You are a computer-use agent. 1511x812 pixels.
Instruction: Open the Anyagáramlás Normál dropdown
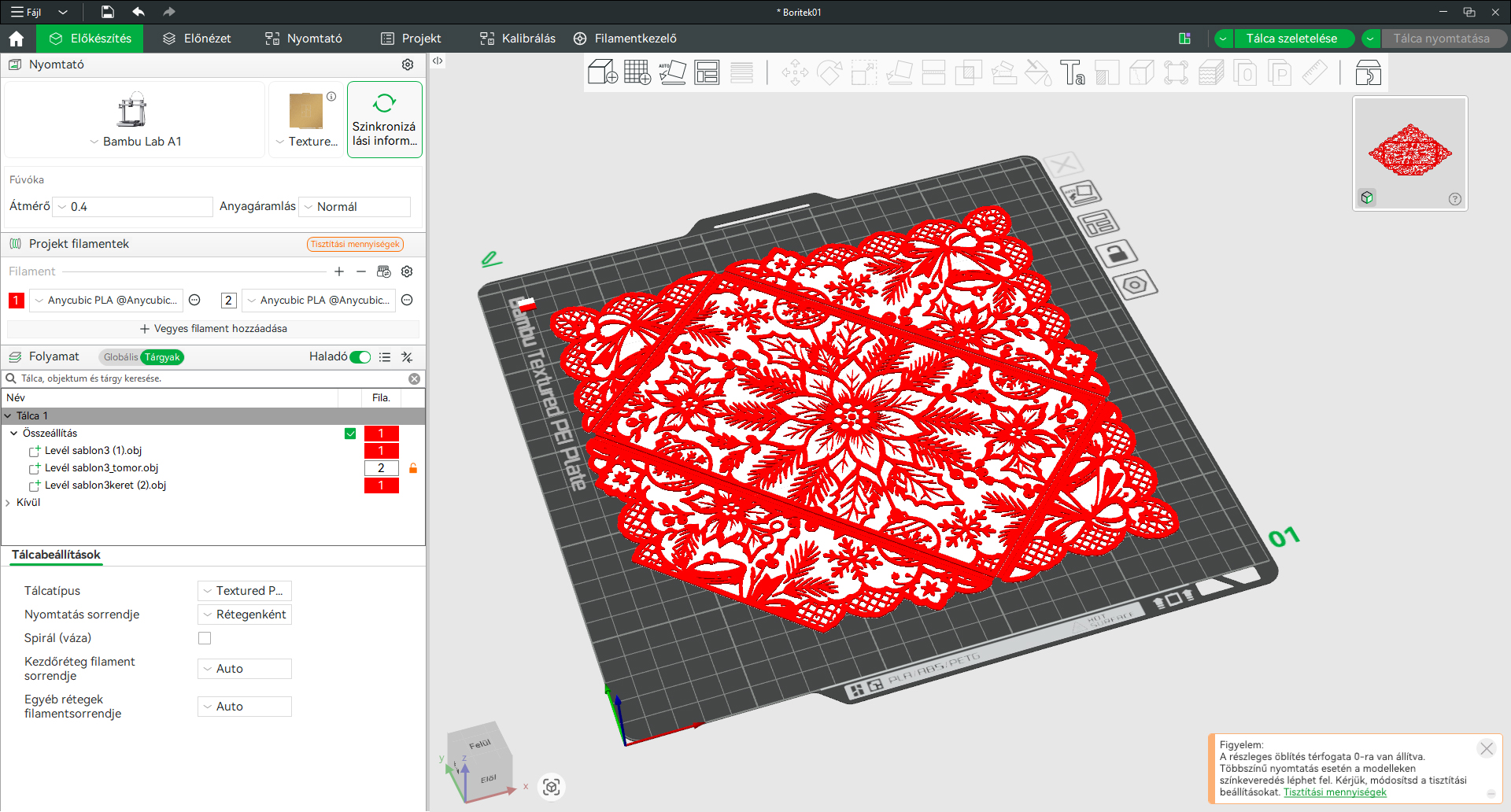pyautogui.click(x=355, y=207)
